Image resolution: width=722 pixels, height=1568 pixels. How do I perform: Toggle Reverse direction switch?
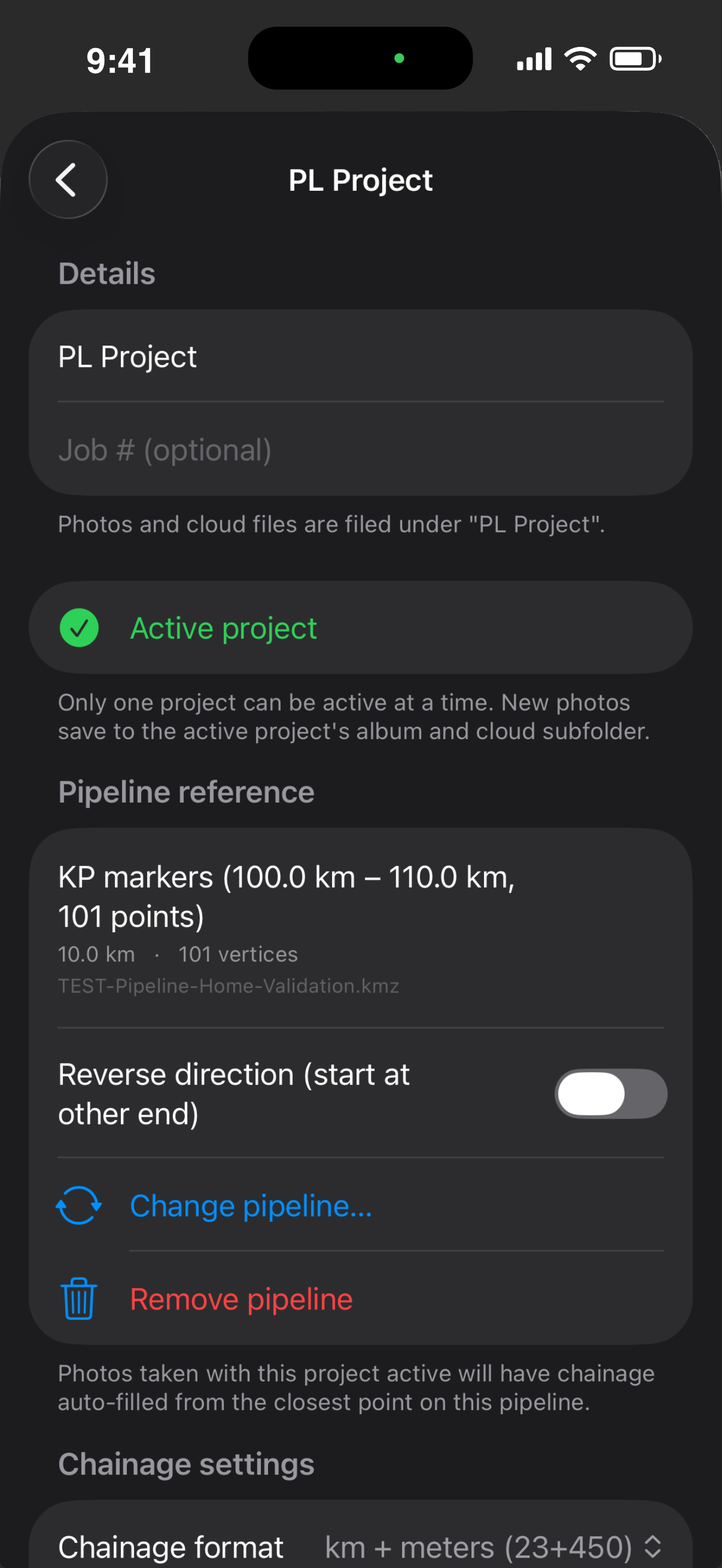pos(610,1094)
